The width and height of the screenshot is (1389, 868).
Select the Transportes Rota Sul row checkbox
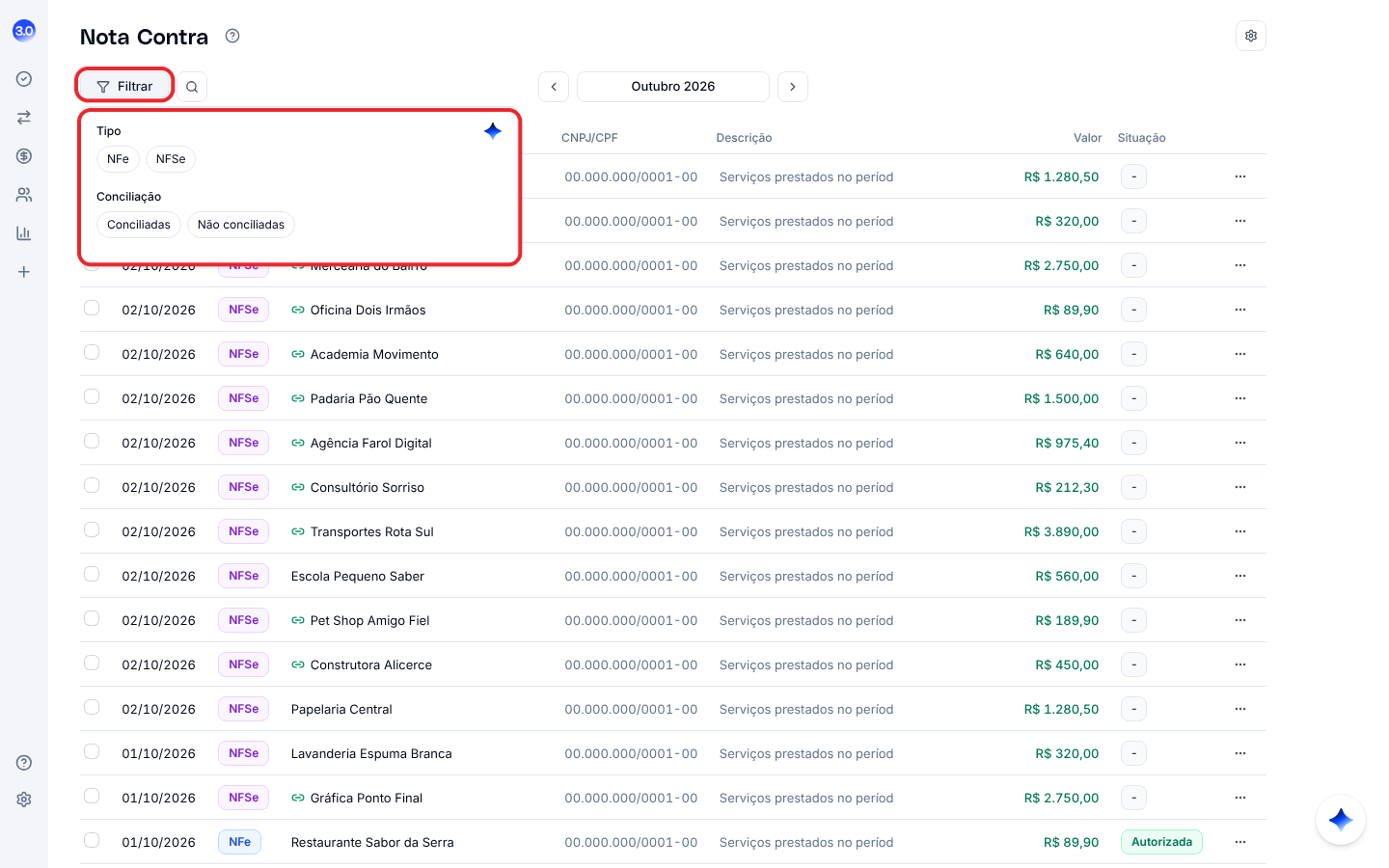(x=92, y=530)
